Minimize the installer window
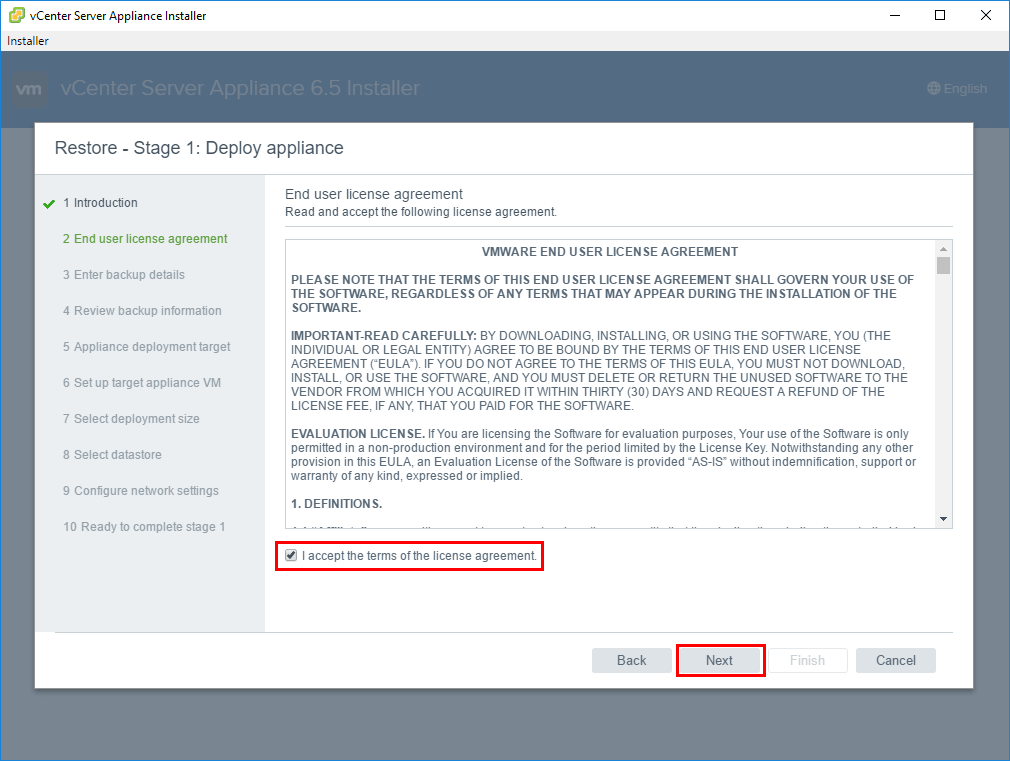1010x761 pixels. click(895, 15)
